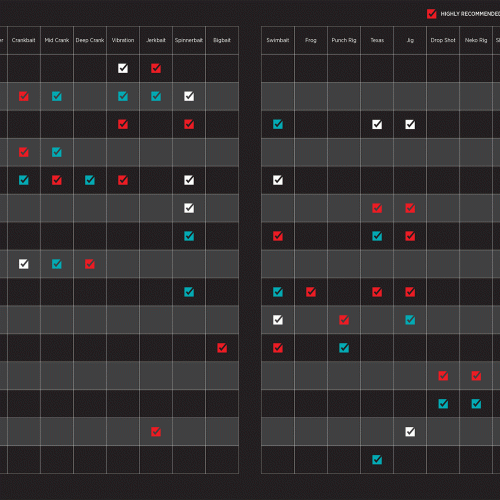500x500 pixels.
Task: Click the Frog column header
Action: (311, 40)
